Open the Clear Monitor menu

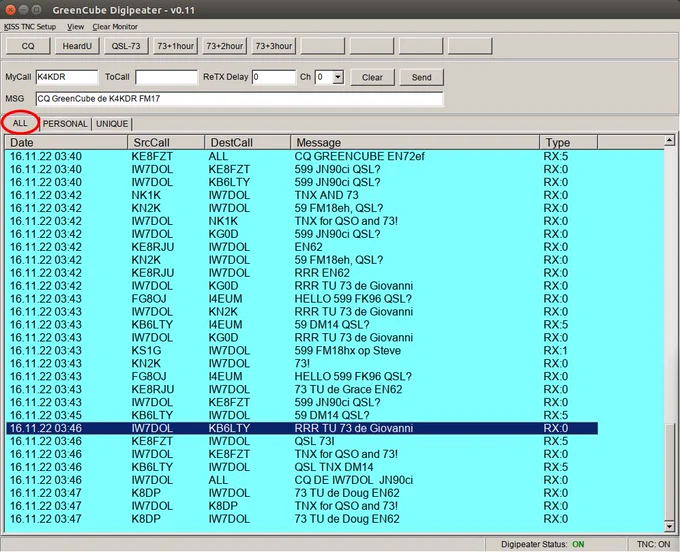pyautogui.click(x=115, y=27)
